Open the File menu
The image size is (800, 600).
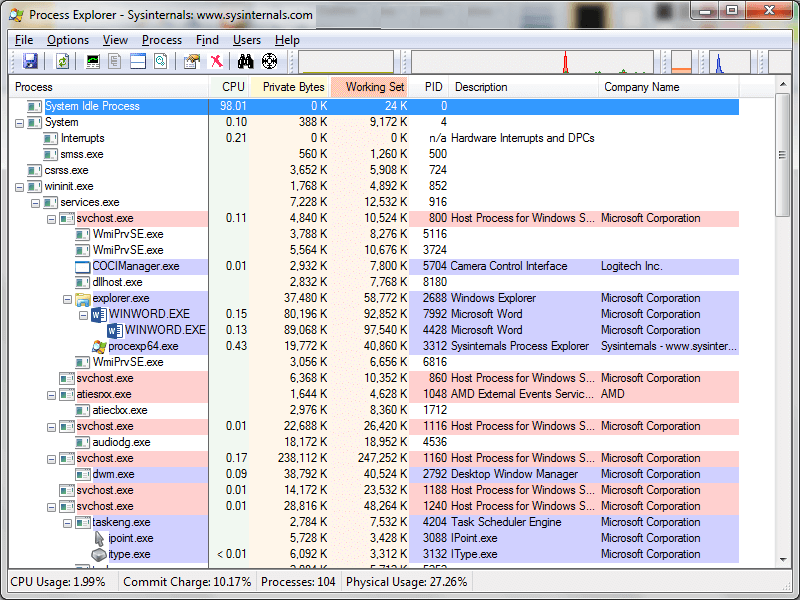tap(24, 40)
